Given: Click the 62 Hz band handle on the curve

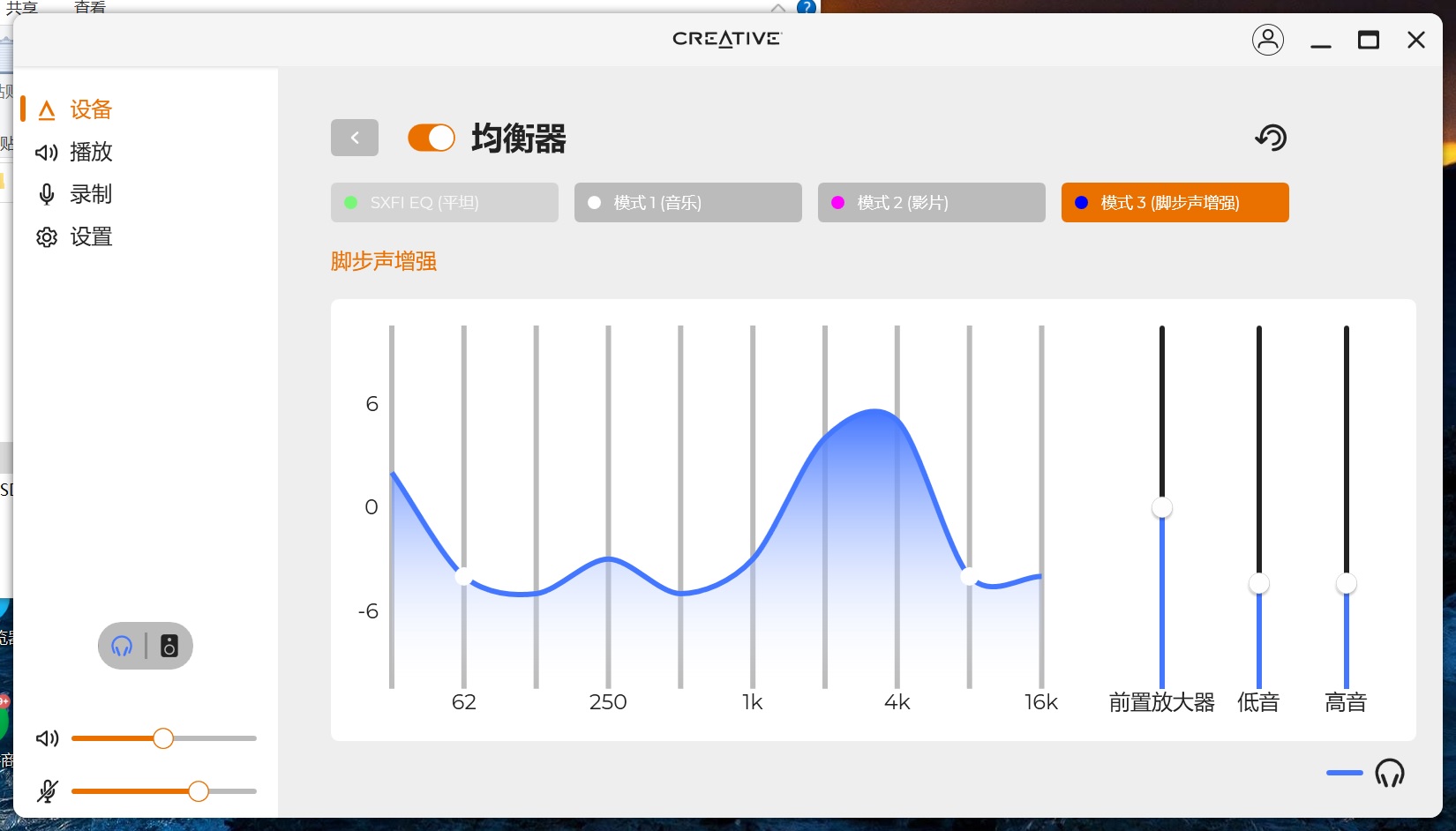Looking at the screenshot, I should tap(464, 578).
